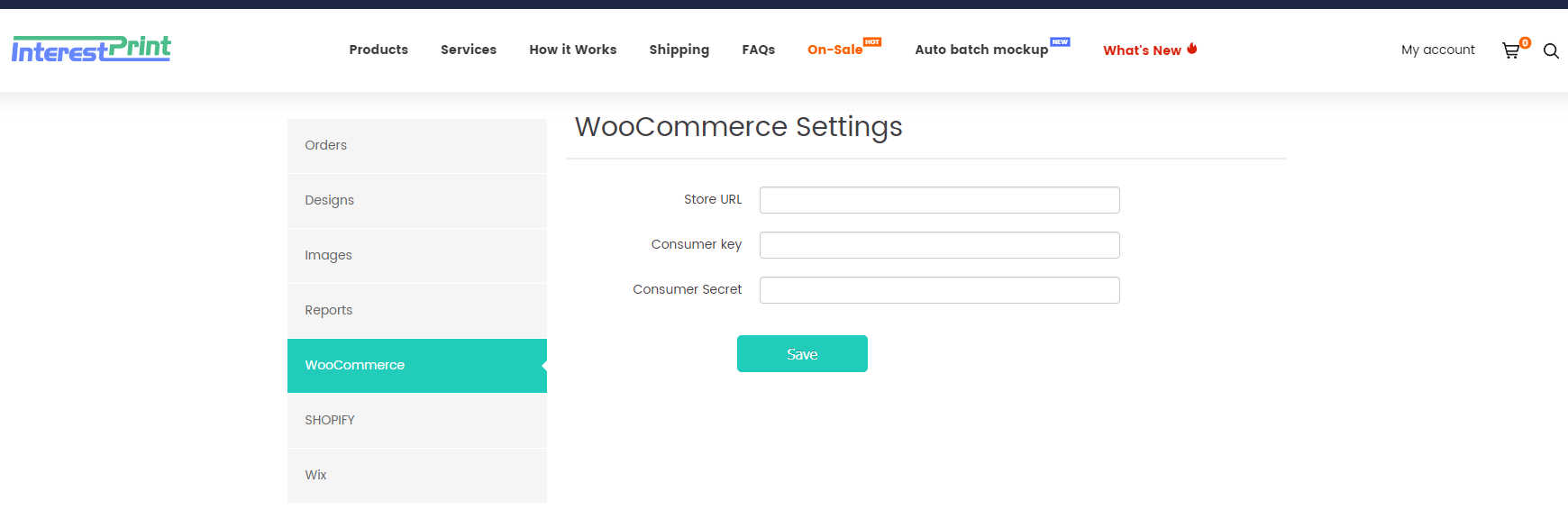Viewport: 1568px width, 510px height.
Task: Open the Images section
Action: click(x=329, y=255)
